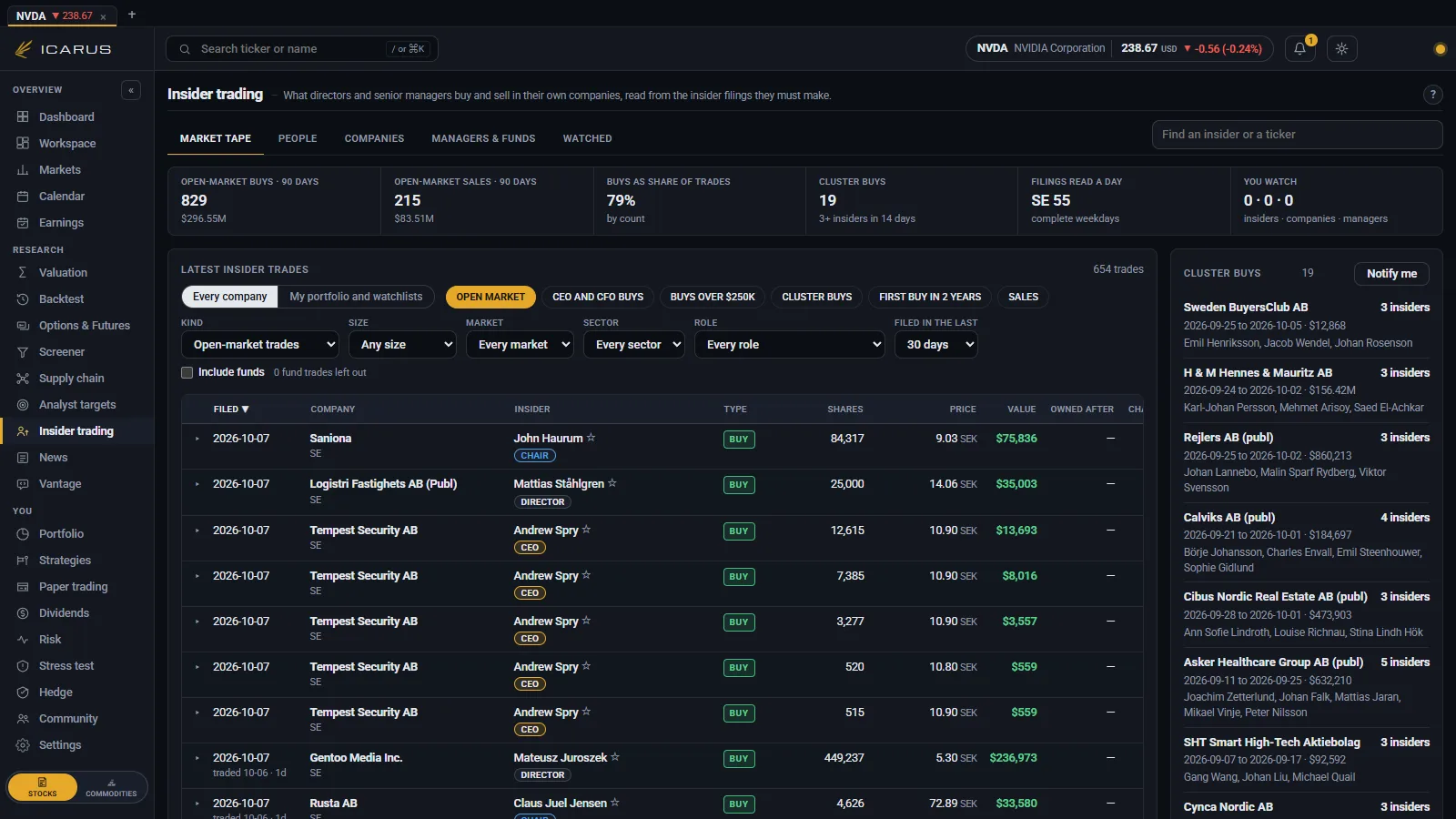Switch to the Commodities mode
This screenshot has height=819, width=1456.
[111, 788]
